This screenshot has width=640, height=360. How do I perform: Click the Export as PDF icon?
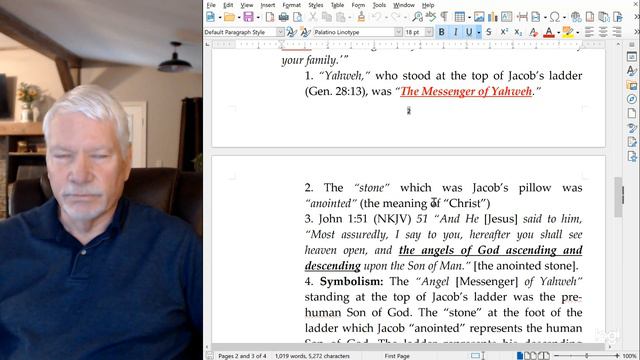270,17
